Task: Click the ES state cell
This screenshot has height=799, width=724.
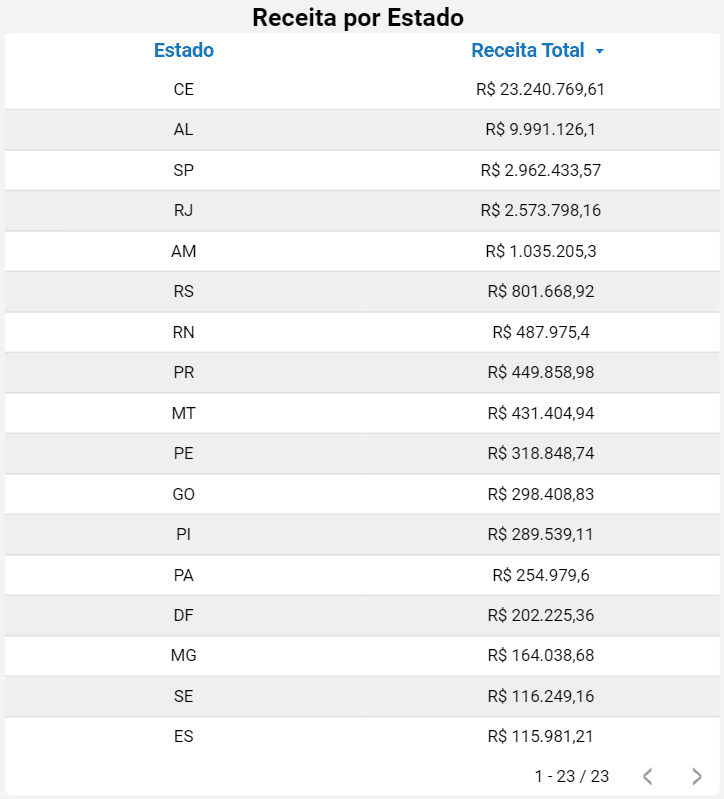Action: (184, 736)
